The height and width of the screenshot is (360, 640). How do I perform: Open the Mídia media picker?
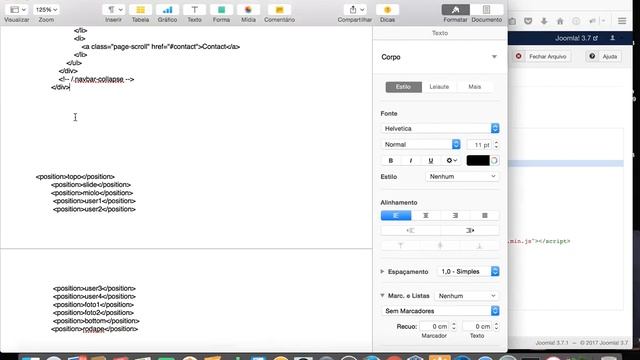[248, 9]
